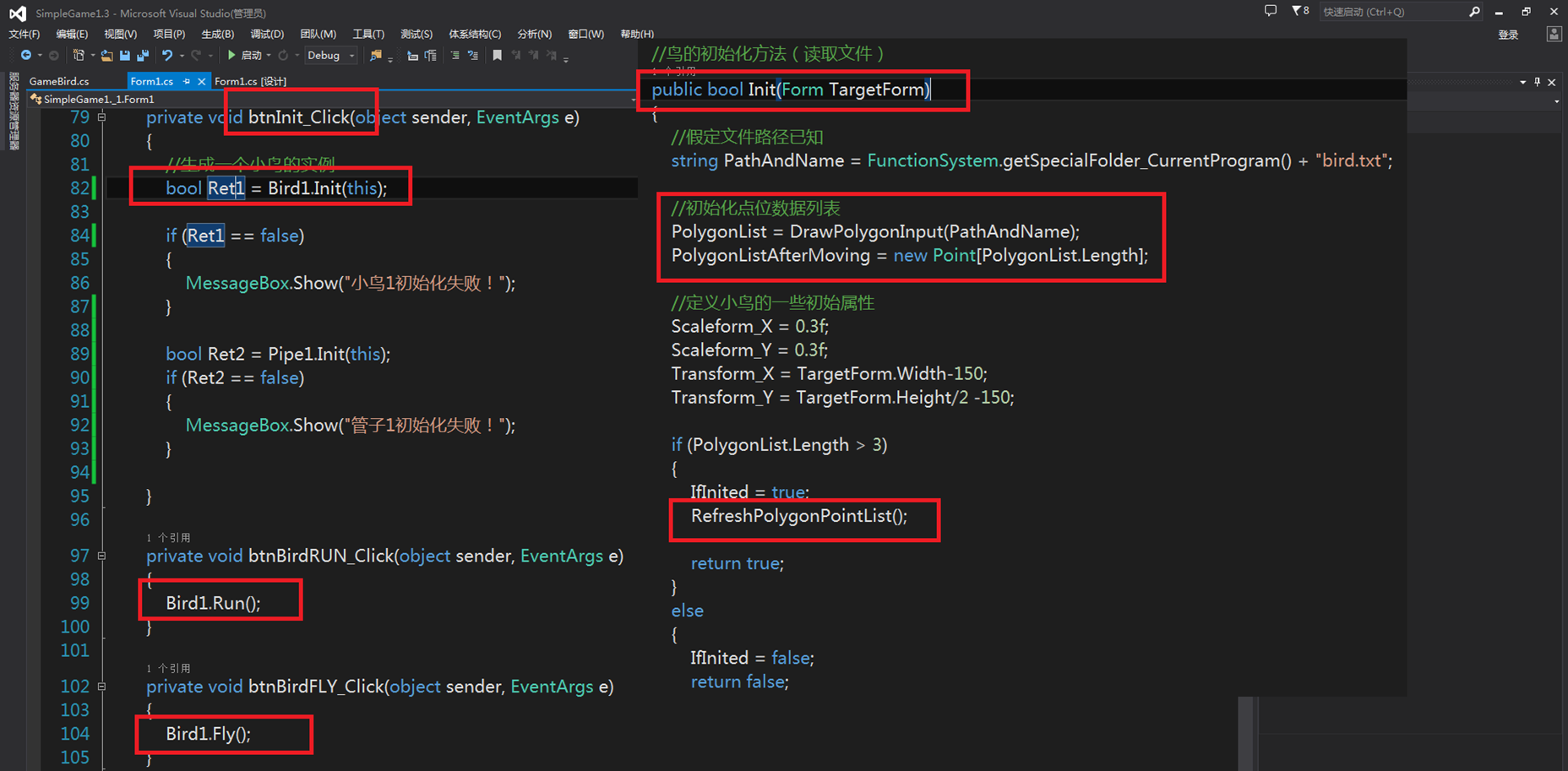Switch to the Form1.cs [设计] tab
This screenshot has width=1568, height=771.
pyautogui.click(x=250, y=81)
